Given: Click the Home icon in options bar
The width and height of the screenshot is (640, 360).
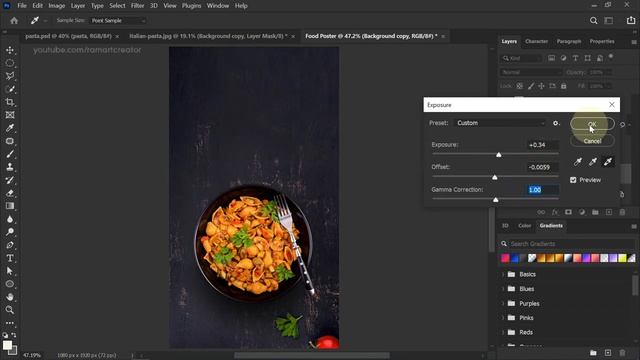Looking at the screenshot, I should [x=14, y=20].
